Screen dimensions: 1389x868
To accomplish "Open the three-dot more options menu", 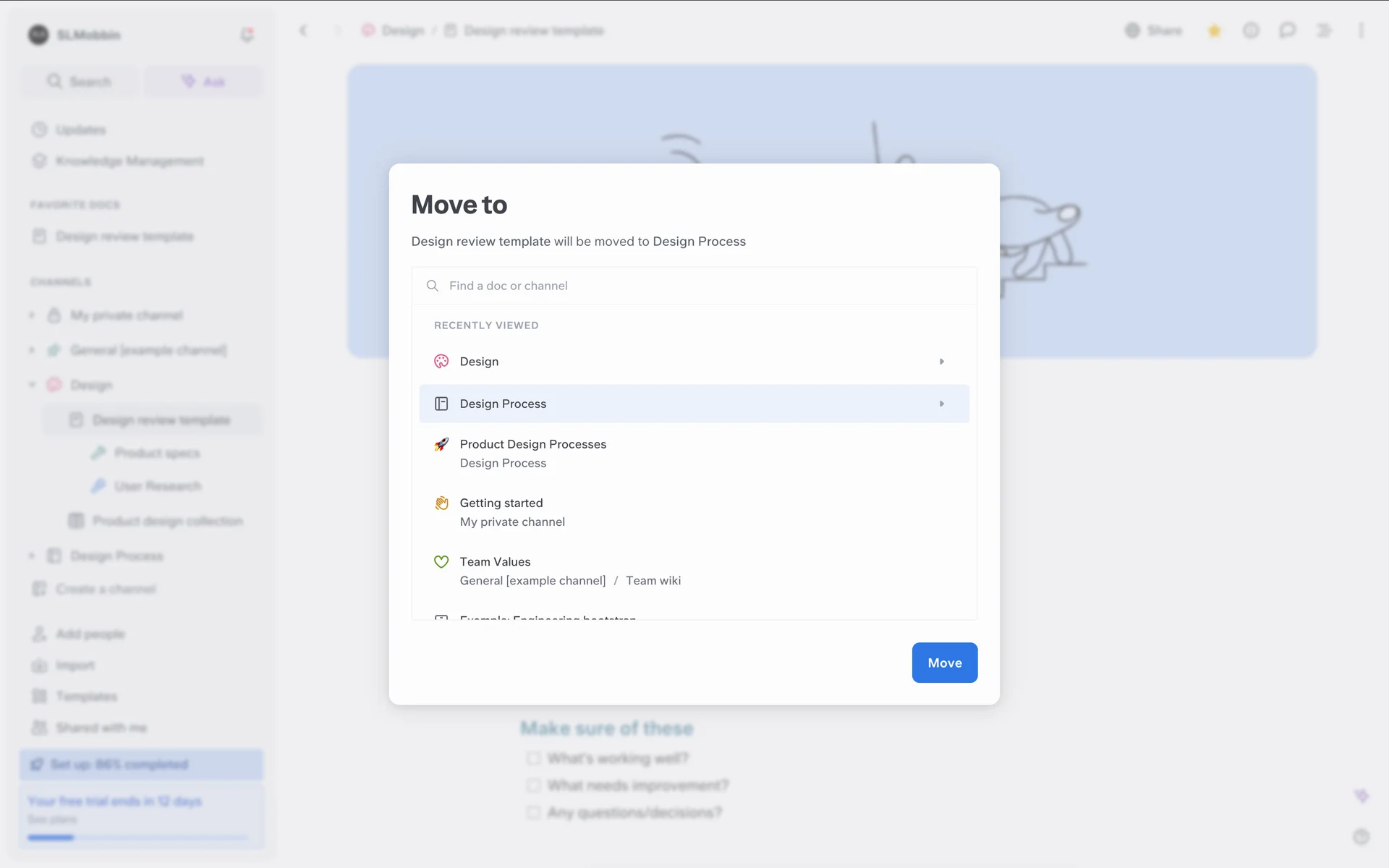I will click(1361, 30).
